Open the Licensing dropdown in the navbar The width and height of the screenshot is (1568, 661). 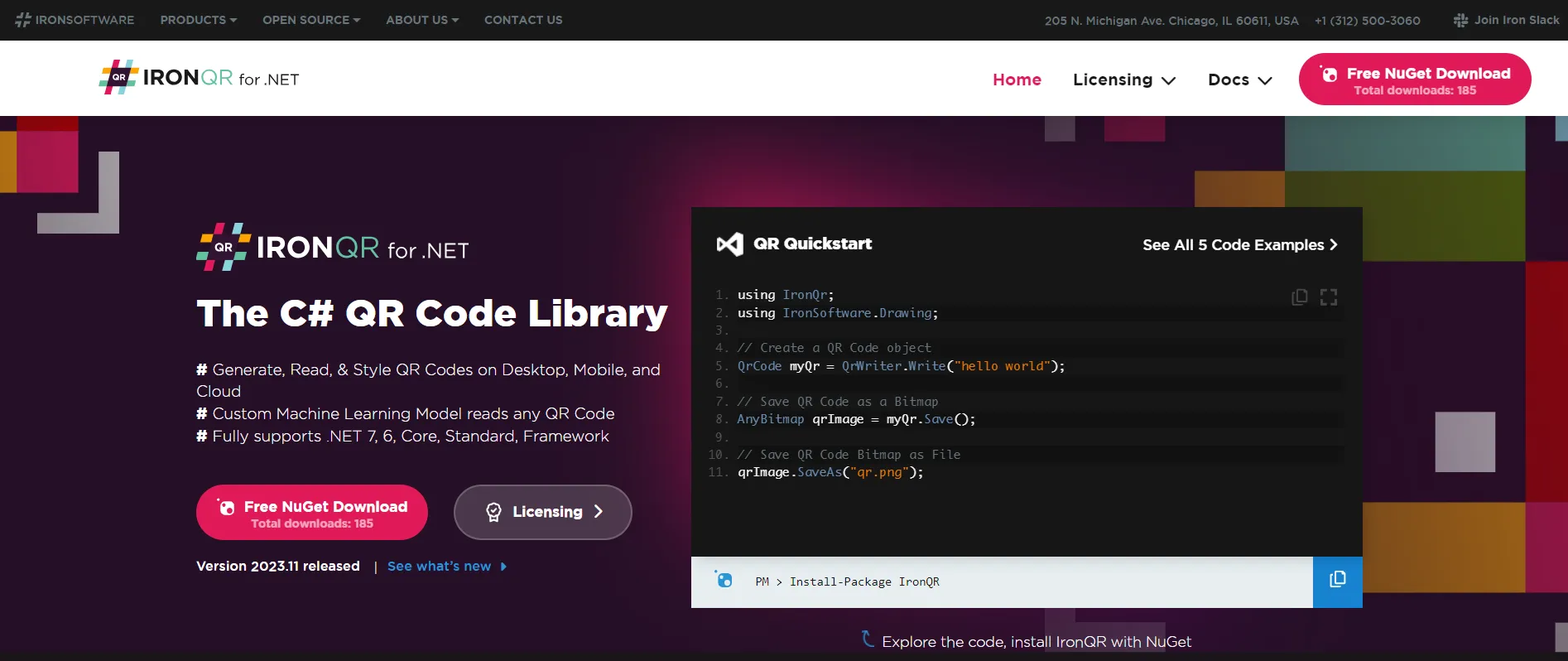[1123, 80]
